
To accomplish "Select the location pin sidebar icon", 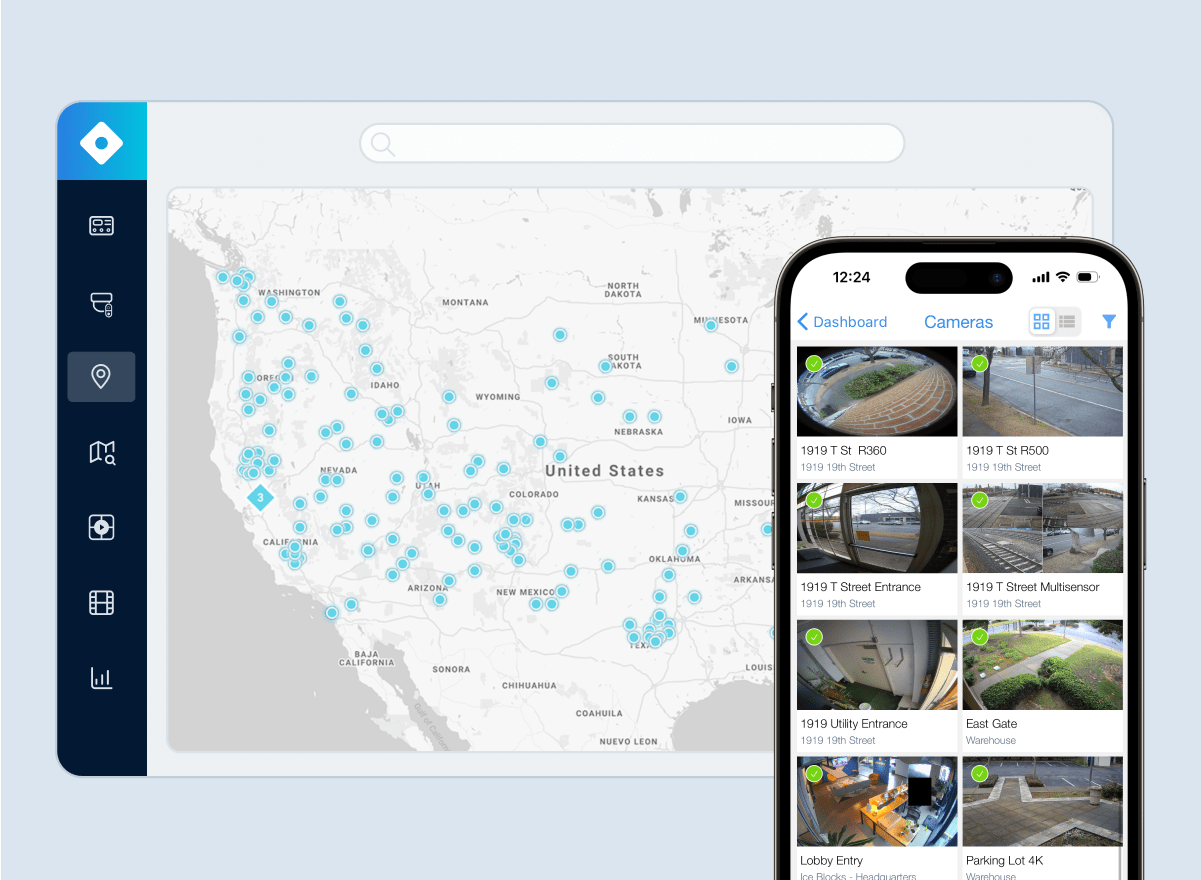I will tap(101, 377).
